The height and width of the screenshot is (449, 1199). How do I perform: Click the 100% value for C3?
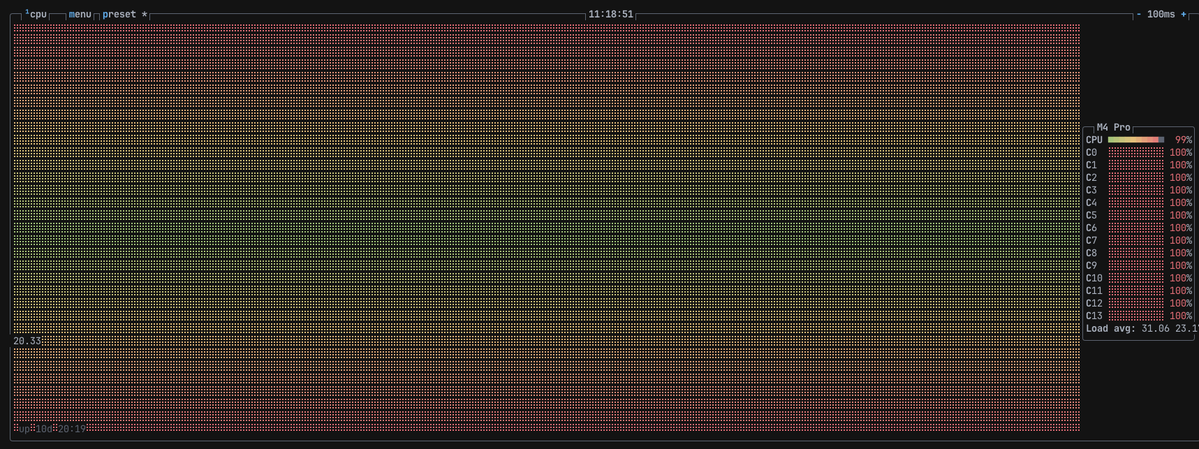(x=1181, y=190)
